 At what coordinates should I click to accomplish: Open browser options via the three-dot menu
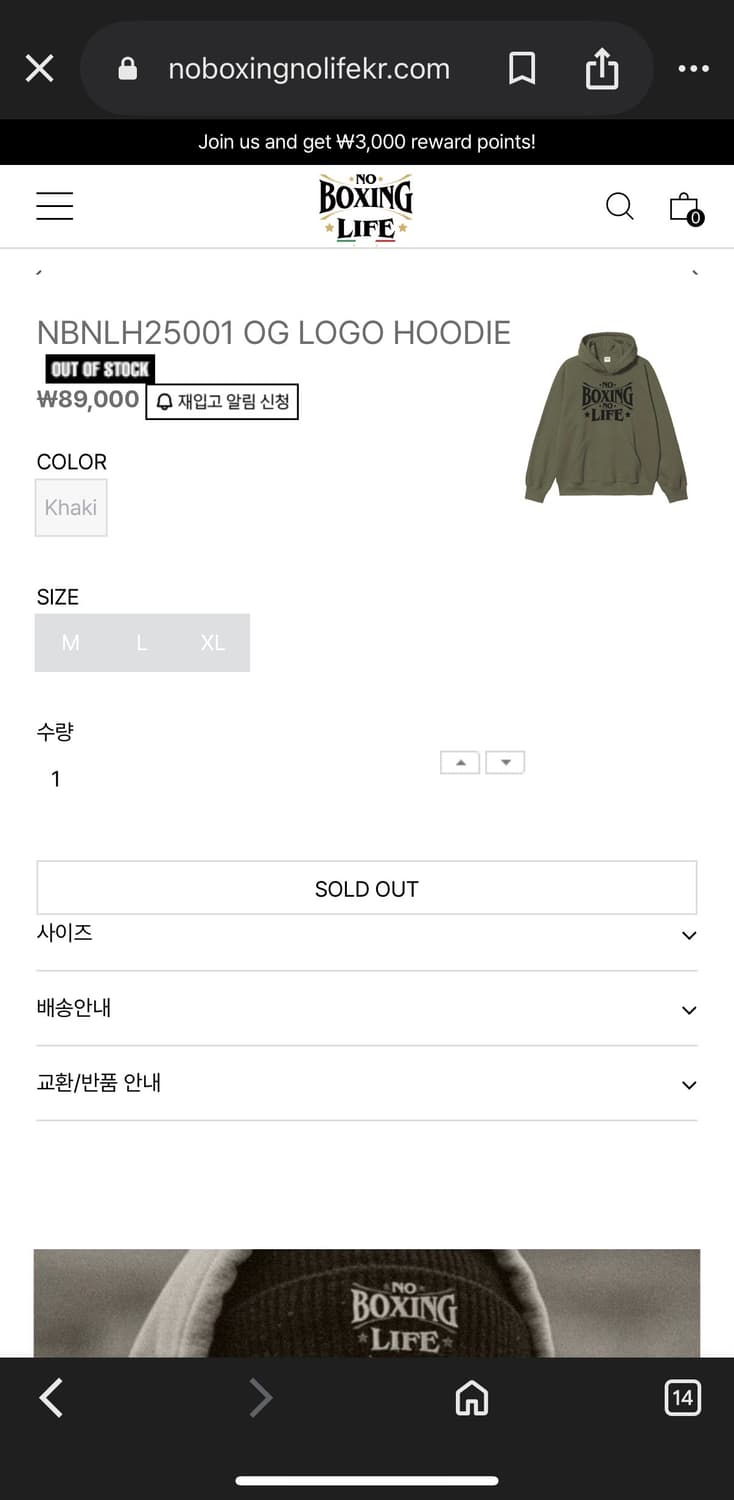pos(694,68)
